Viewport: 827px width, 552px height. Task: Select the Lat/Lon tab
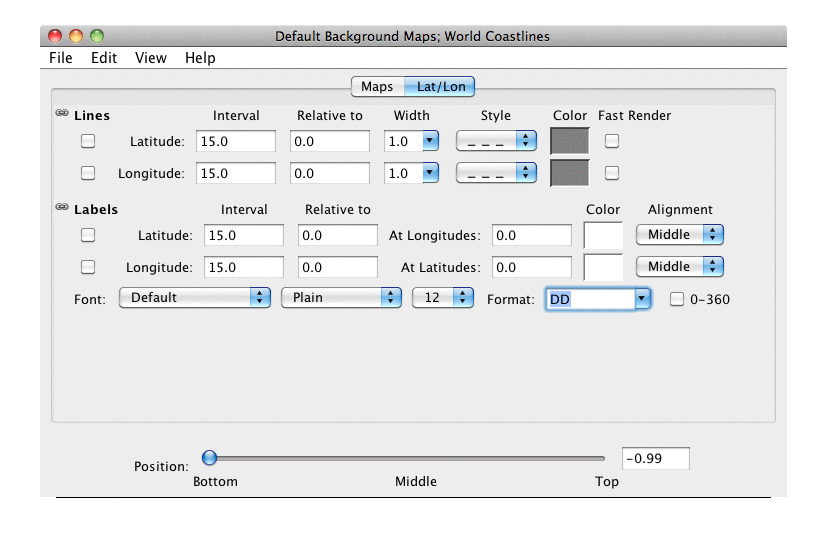pos(441,87)
